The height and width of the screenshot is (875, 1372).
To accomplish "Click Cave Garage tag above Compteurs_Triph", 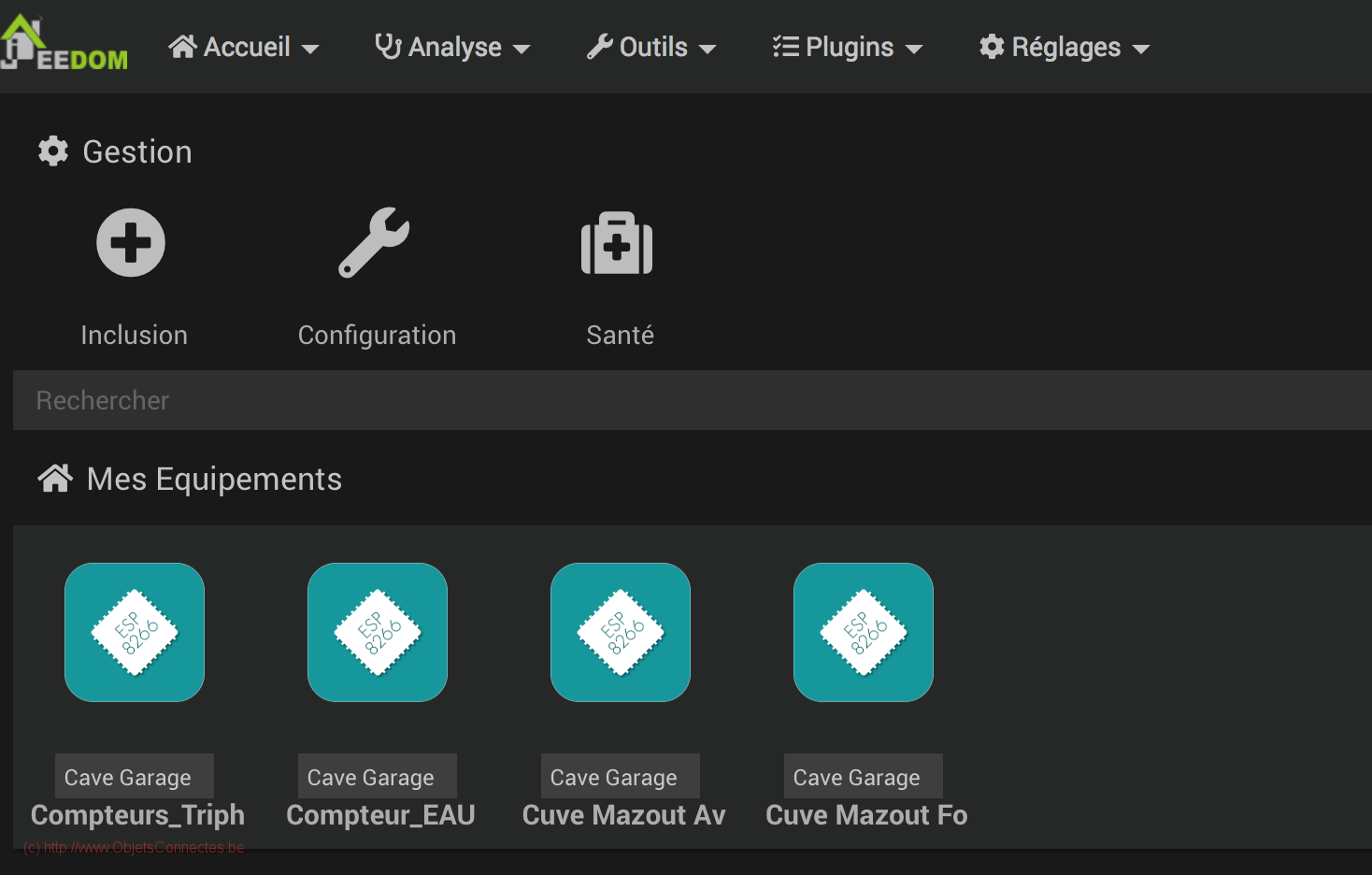I will click(135, 777).
